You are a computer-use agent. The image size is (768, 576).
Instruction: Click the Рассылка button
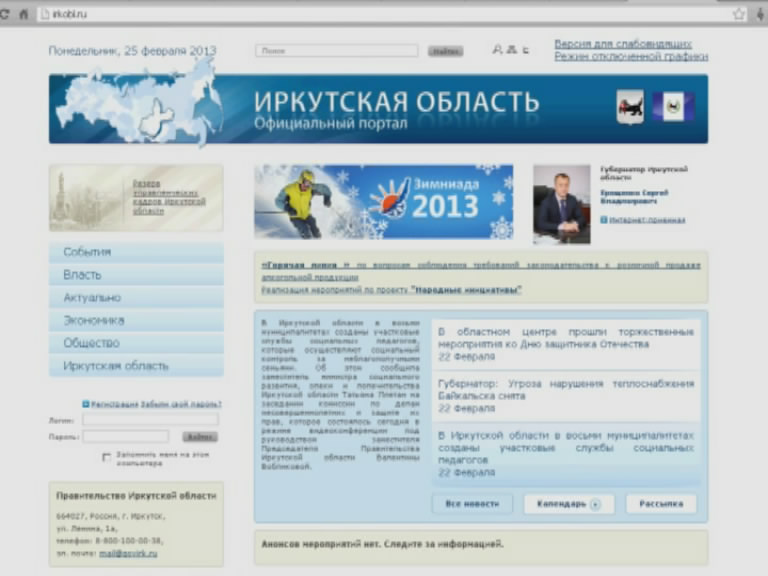(x=661, y=504)
